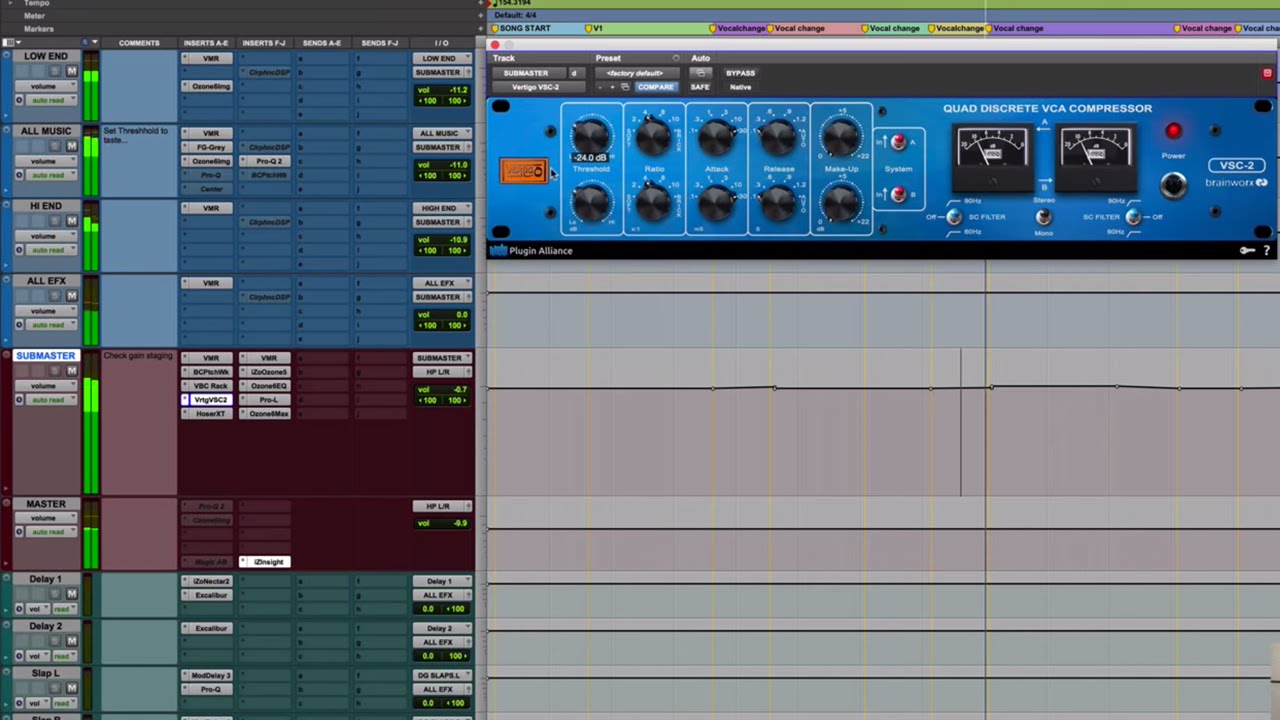1280x720 pixels.
Task: Click COMMENTS column header
Action: [x=139, y=43]
